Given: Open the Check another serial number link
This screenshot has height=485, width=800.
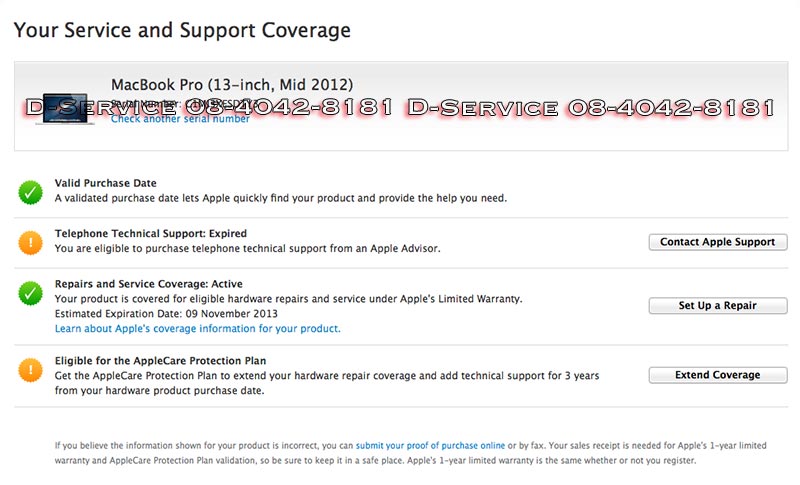Looking at the screenshot, I should pyautogui.click(x=180, y=119).
